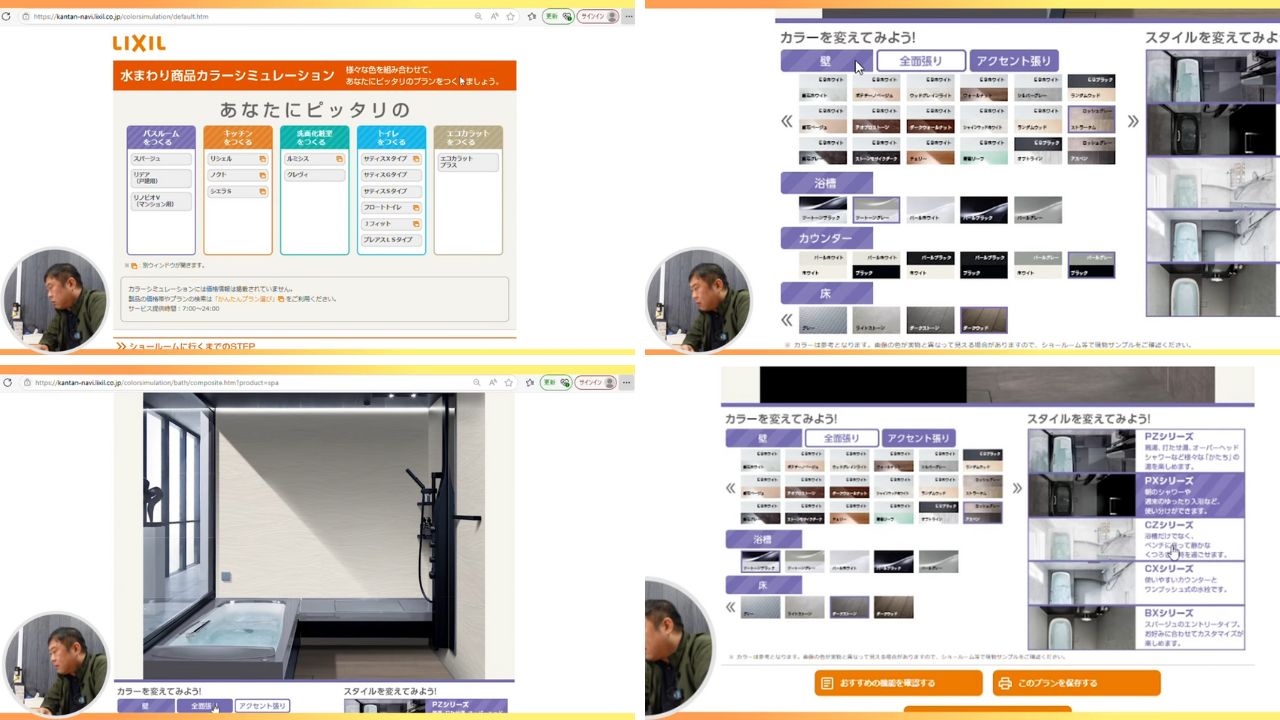Toggle 全面張り above the カウンター swatch panel
The image size is (1280, 720).
pos(921,61)
